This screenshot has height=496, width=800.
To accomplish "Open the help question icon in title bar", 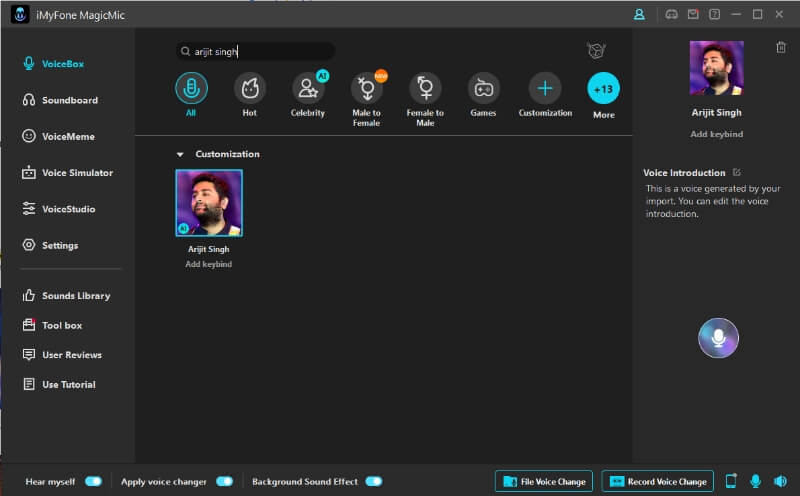I will tap(714, 14).
